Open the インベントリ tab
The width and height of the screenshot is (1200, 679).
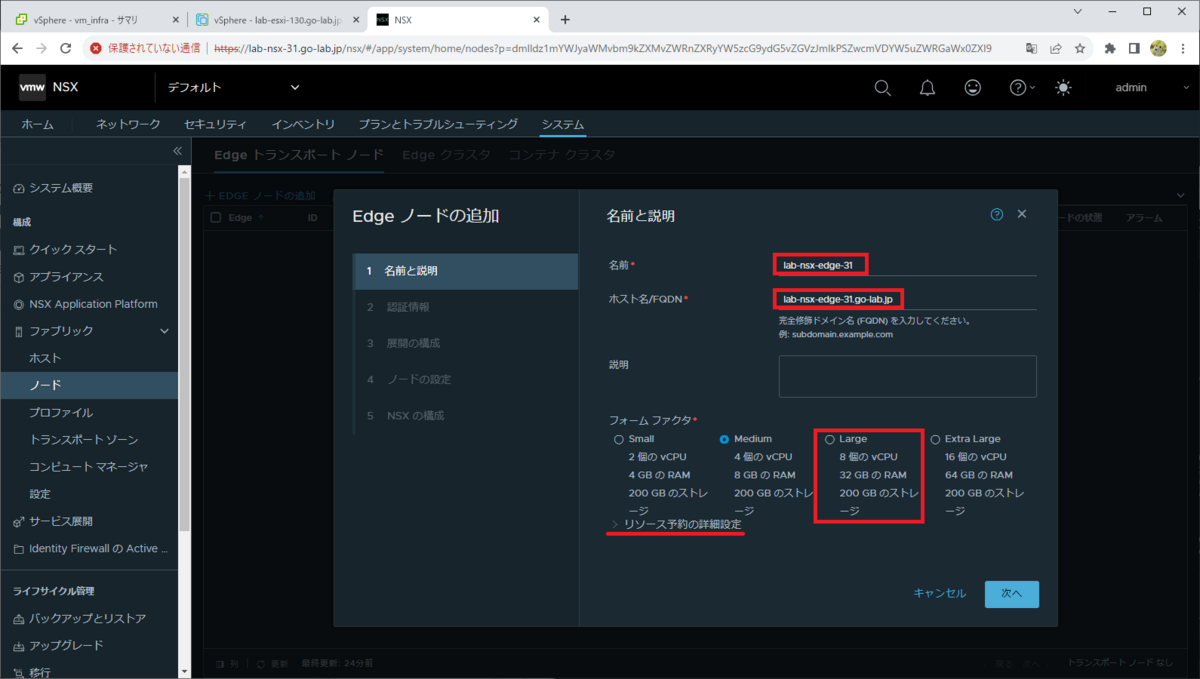click(x=303, y=124)
